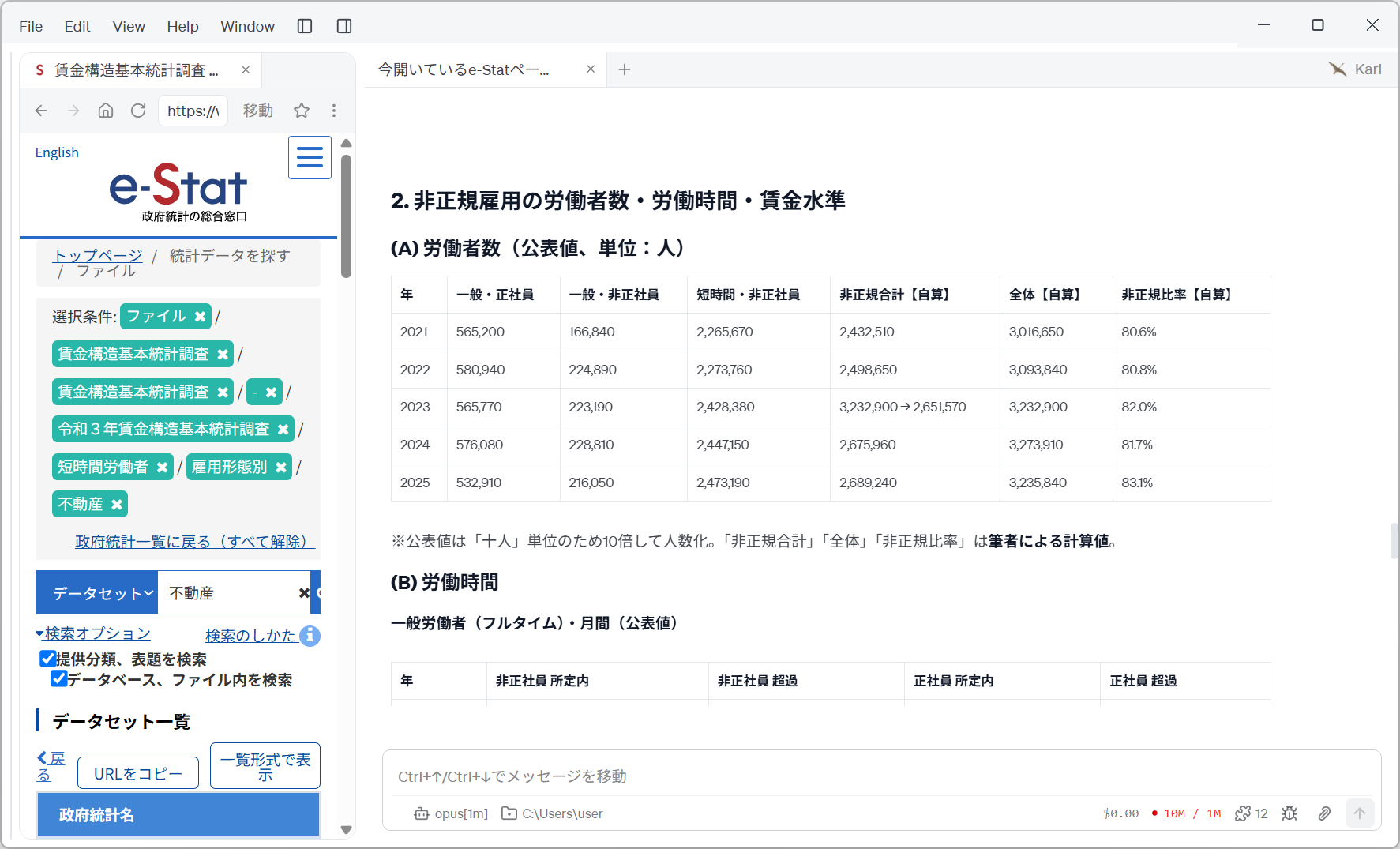The height and width of the screenshot is (849, 1400).
Task: Remove the 短時間労働者 filter tag
Action: click(x=162, y=468)
